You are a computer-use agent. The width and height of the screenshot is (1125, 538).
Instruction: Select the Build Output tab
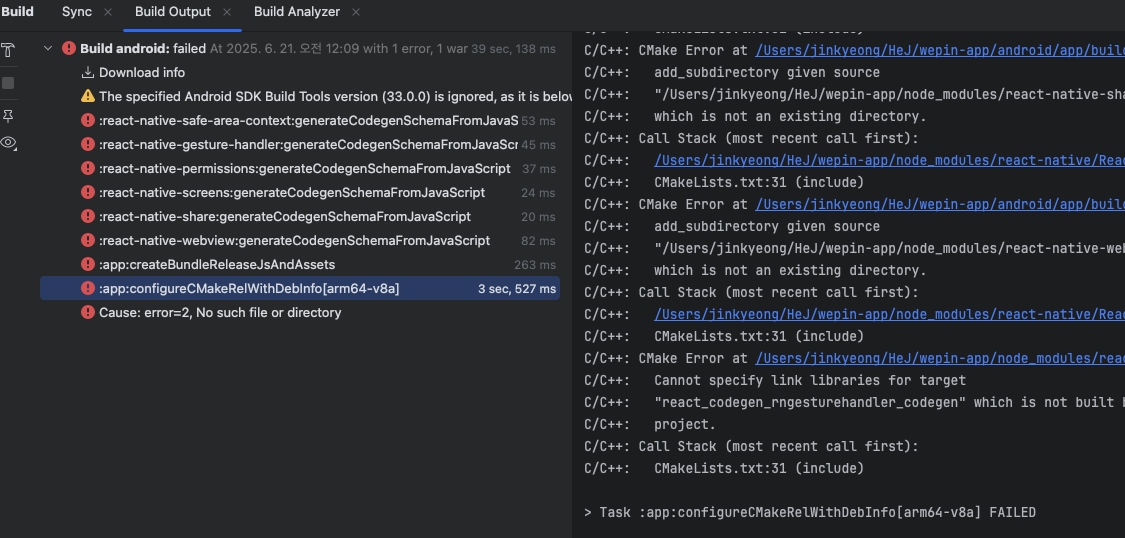(173, 12)
